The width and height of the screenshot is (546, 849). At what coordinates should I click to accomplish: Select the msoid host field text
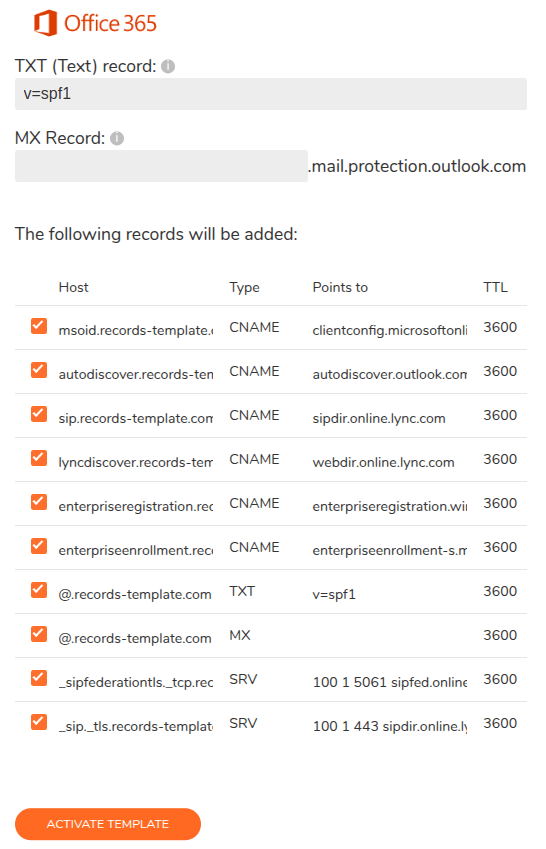pos(135,330)
